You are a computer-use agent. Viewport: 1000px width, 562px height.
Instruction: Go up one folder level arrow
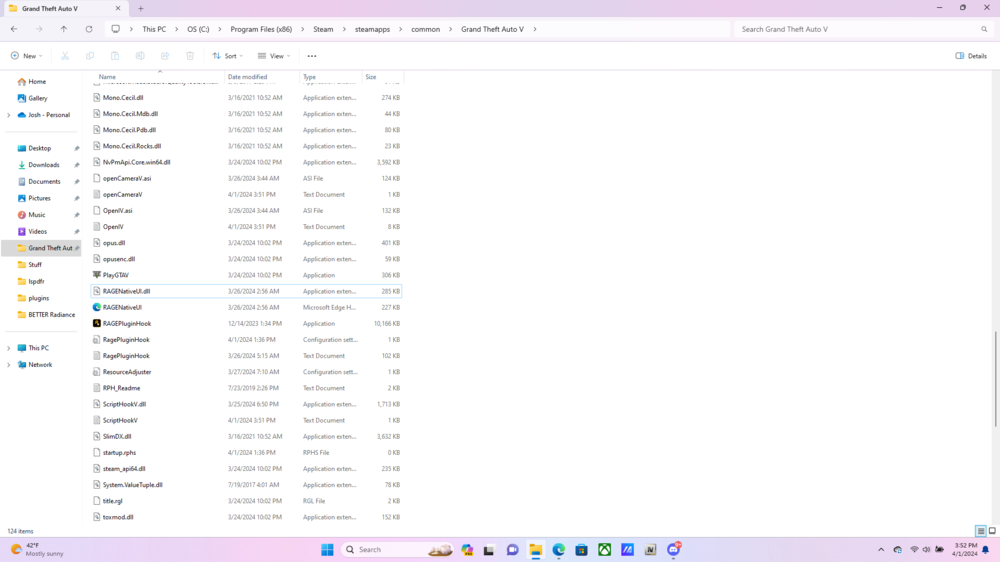pyautogui.click(x=64, y=29)
